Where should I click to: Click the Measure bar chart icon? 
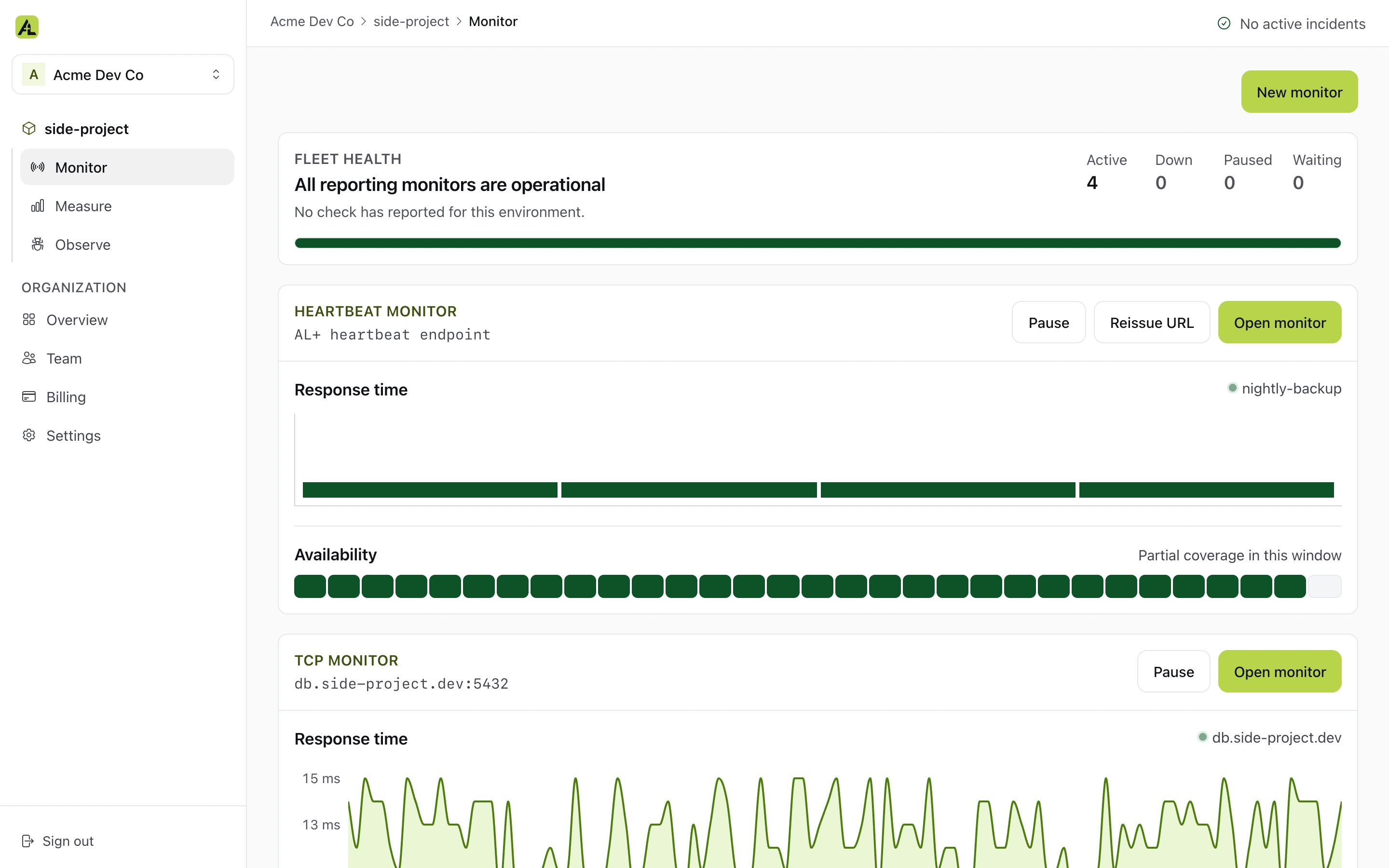38,206
